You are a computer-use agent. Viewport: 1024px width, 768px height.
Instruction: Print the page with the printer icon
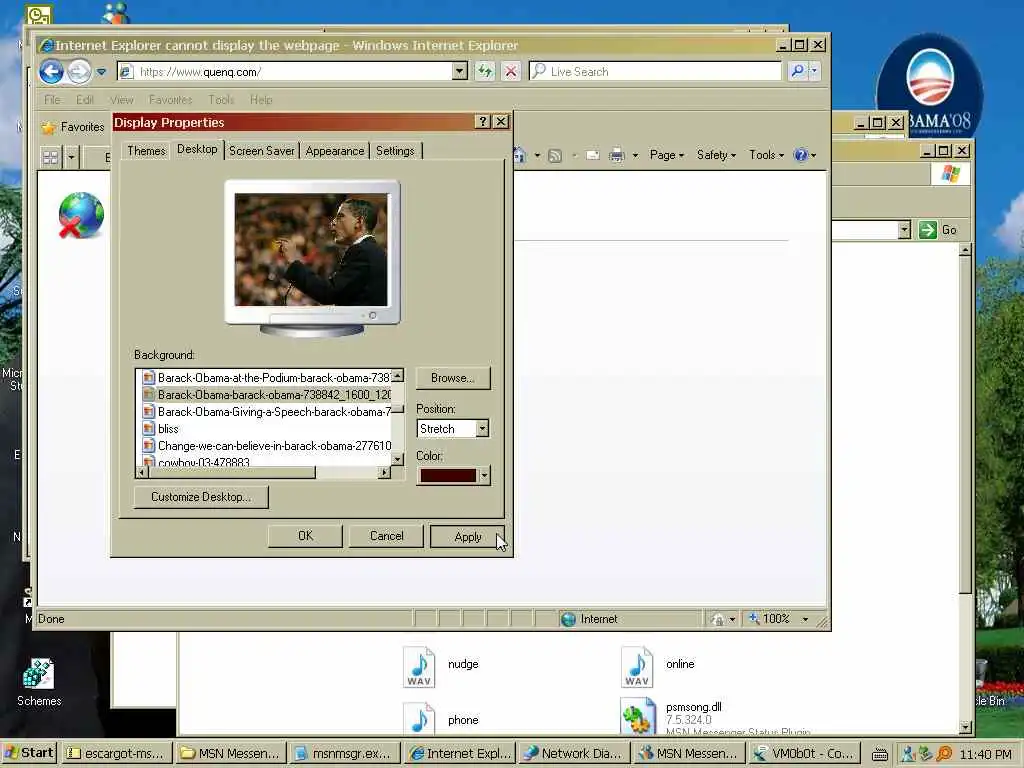point(616,155)
